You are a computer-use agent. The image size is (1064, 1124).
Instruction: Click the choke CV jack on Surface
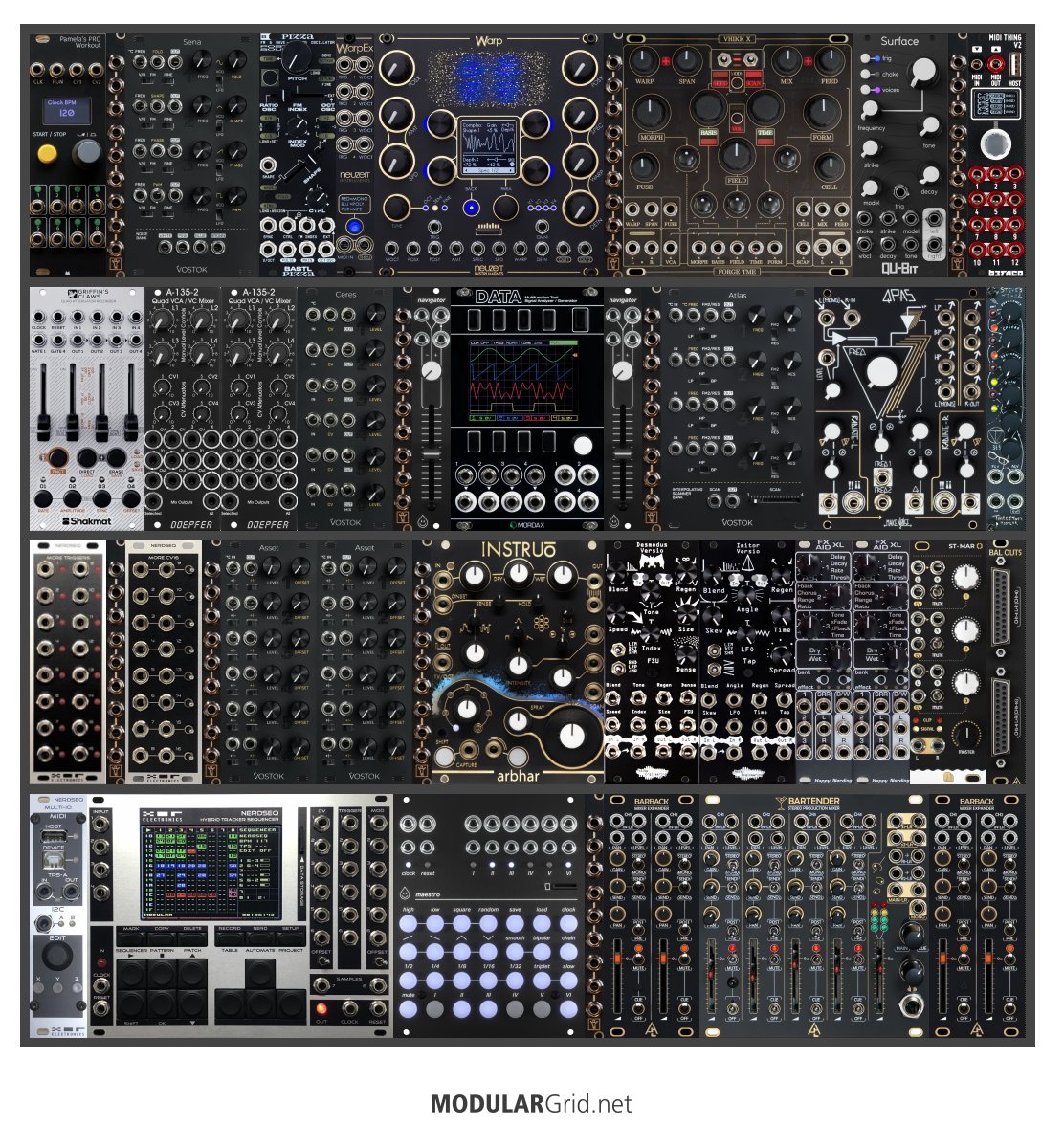(x=865, y=220)
